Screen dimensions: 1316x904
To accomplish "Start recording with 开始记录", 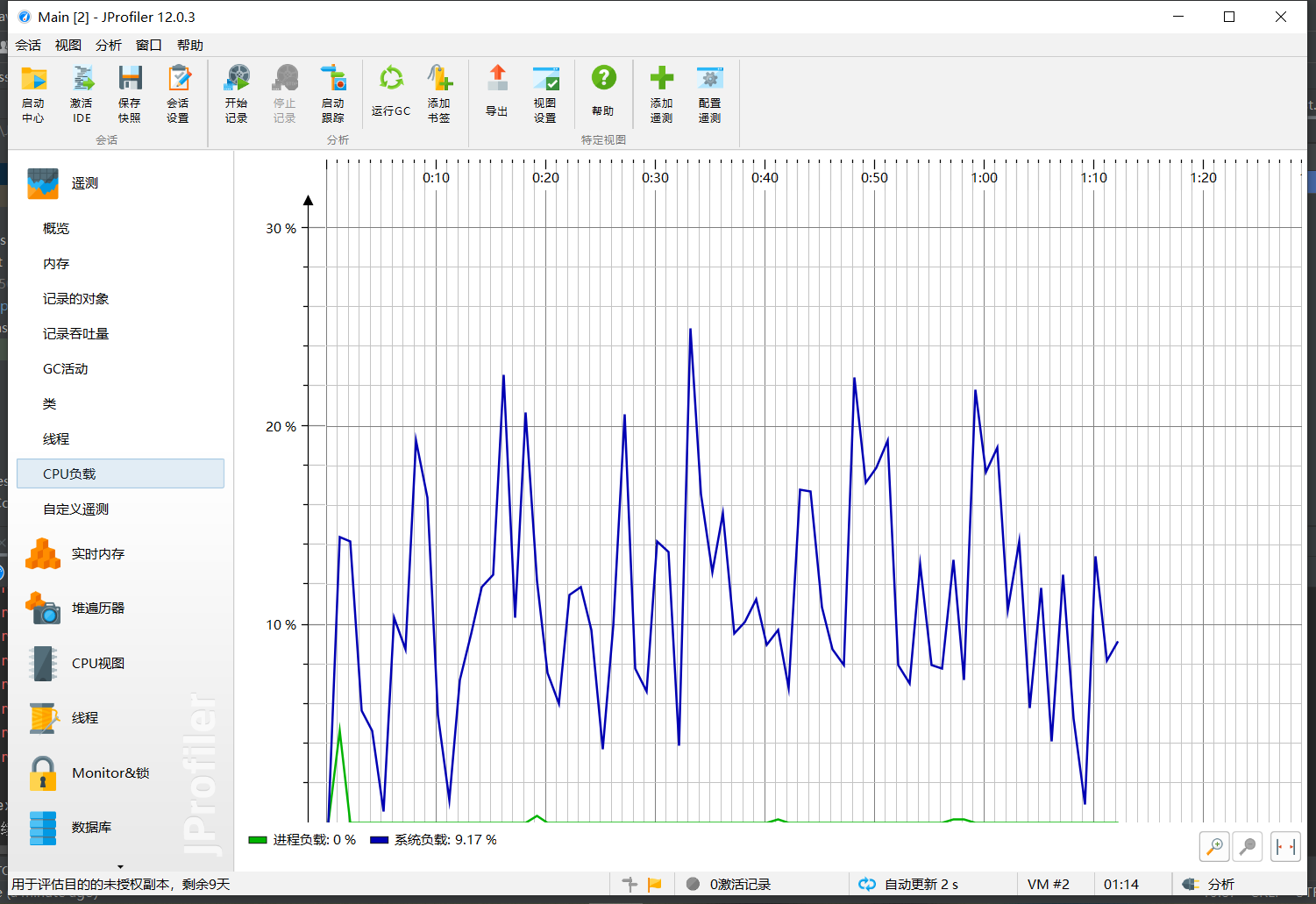I will tap(237, 94).
